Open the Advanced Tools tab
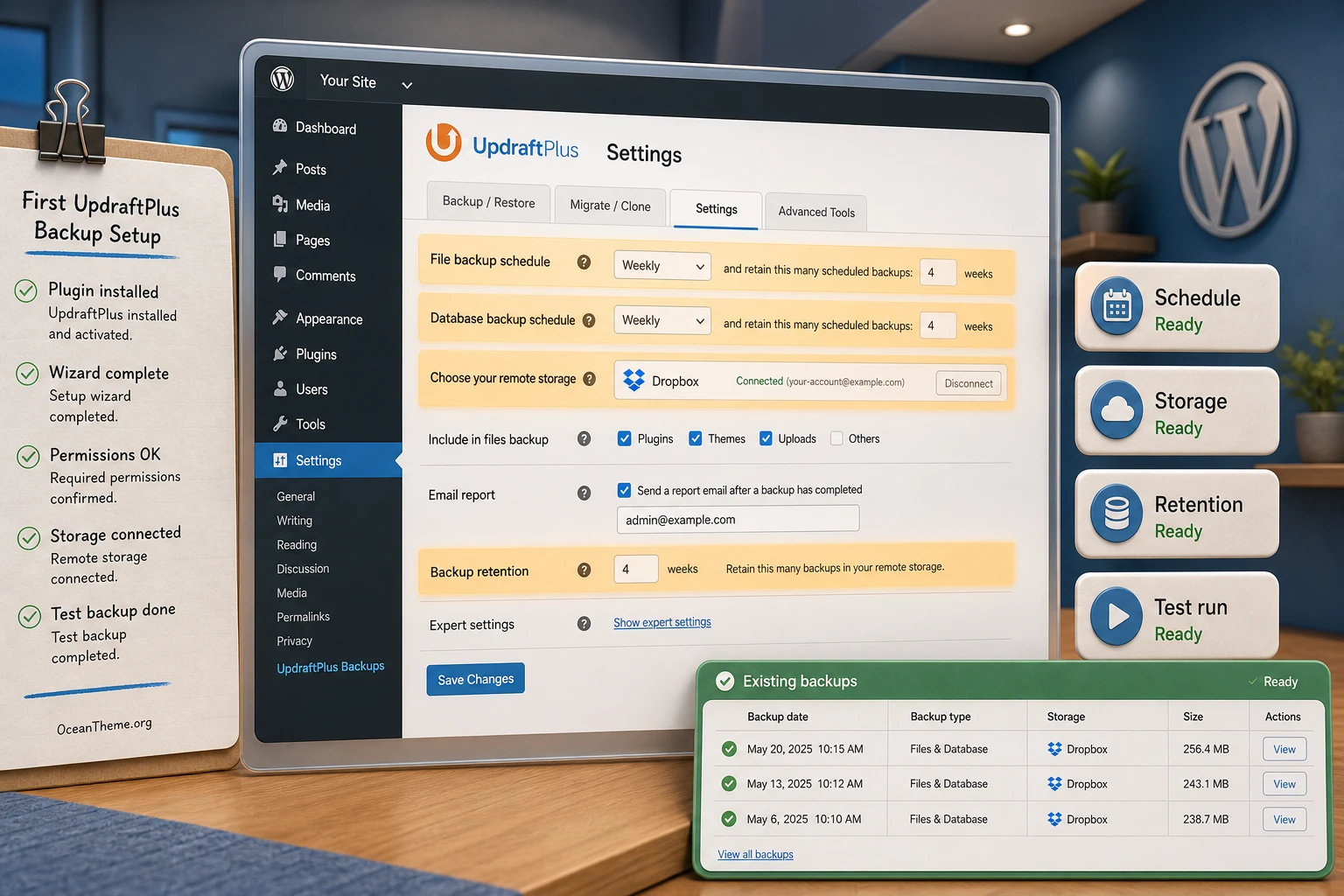This screenshot has height=896, width=1344. [x=816, y=212]
